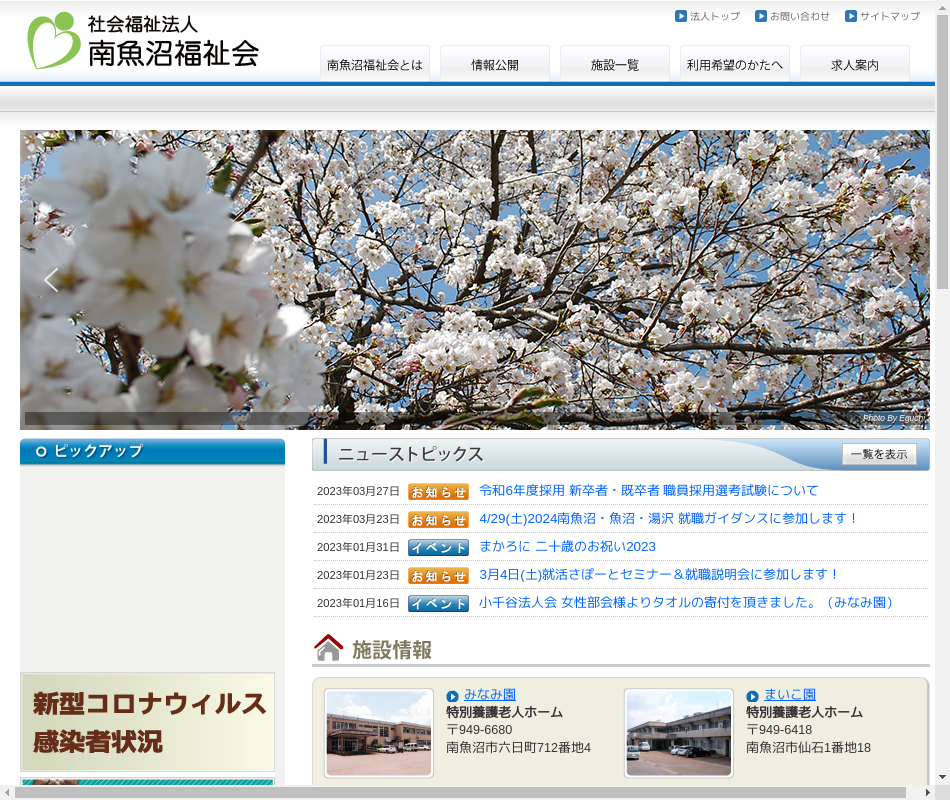Click arrow icon beside 法人トップ
Viewport: 950px width, 800px height.
click(681, 16)
